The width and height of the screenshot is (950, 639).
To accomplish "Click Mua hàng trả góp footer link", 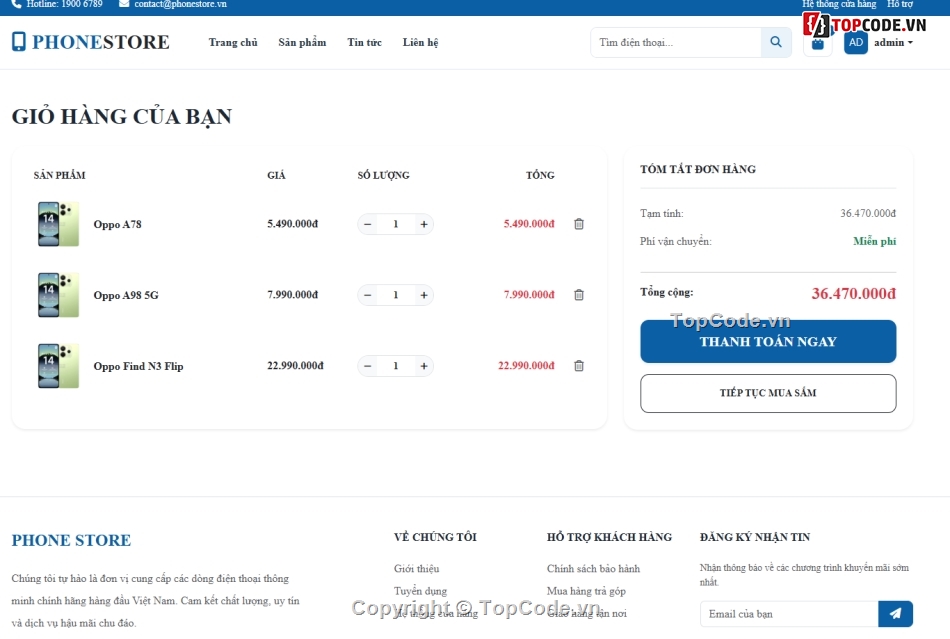I will click(586, 591).
